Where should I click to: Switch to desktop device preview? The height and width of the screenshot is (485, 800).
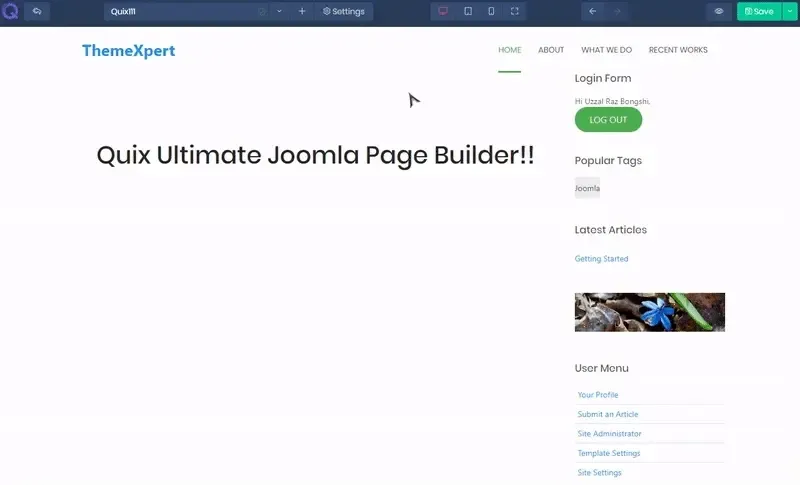coord(443,11)
